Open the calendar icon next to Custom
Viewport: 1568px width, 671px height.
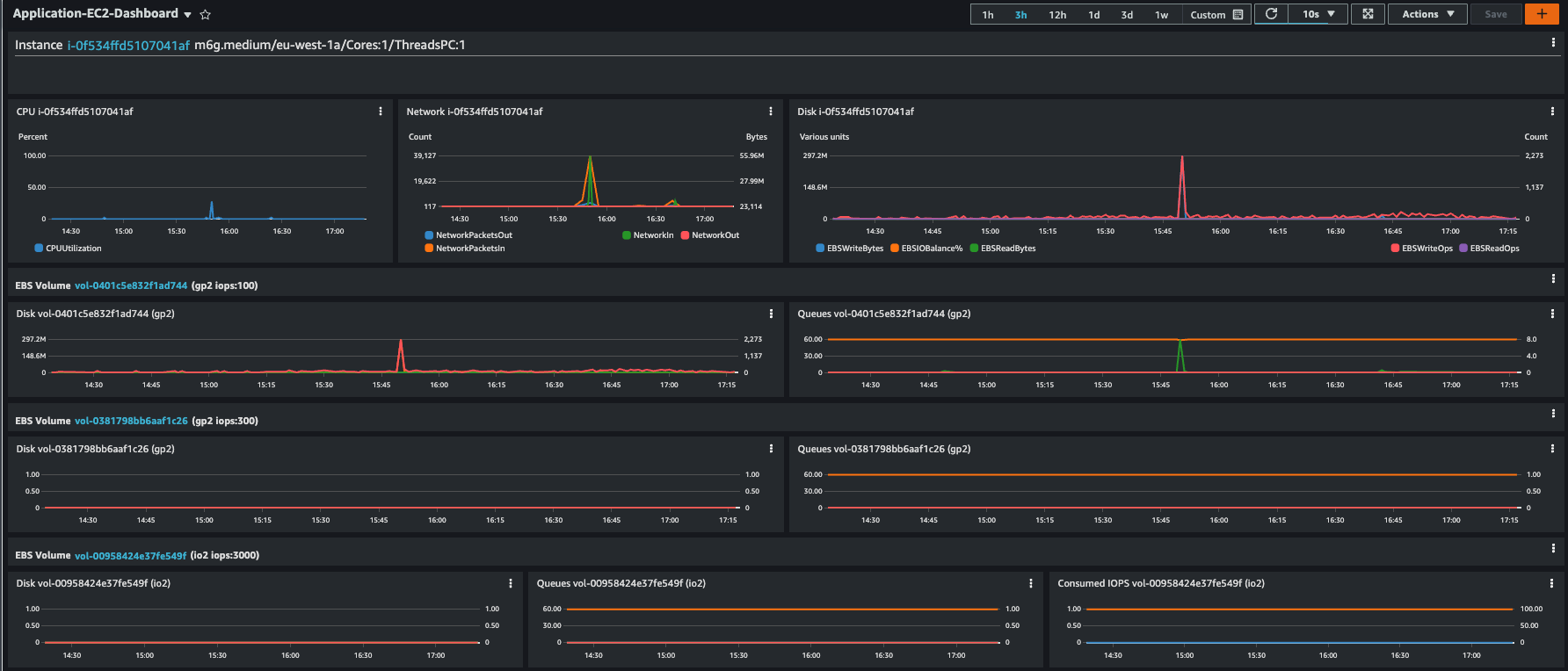click(1238, 15)
